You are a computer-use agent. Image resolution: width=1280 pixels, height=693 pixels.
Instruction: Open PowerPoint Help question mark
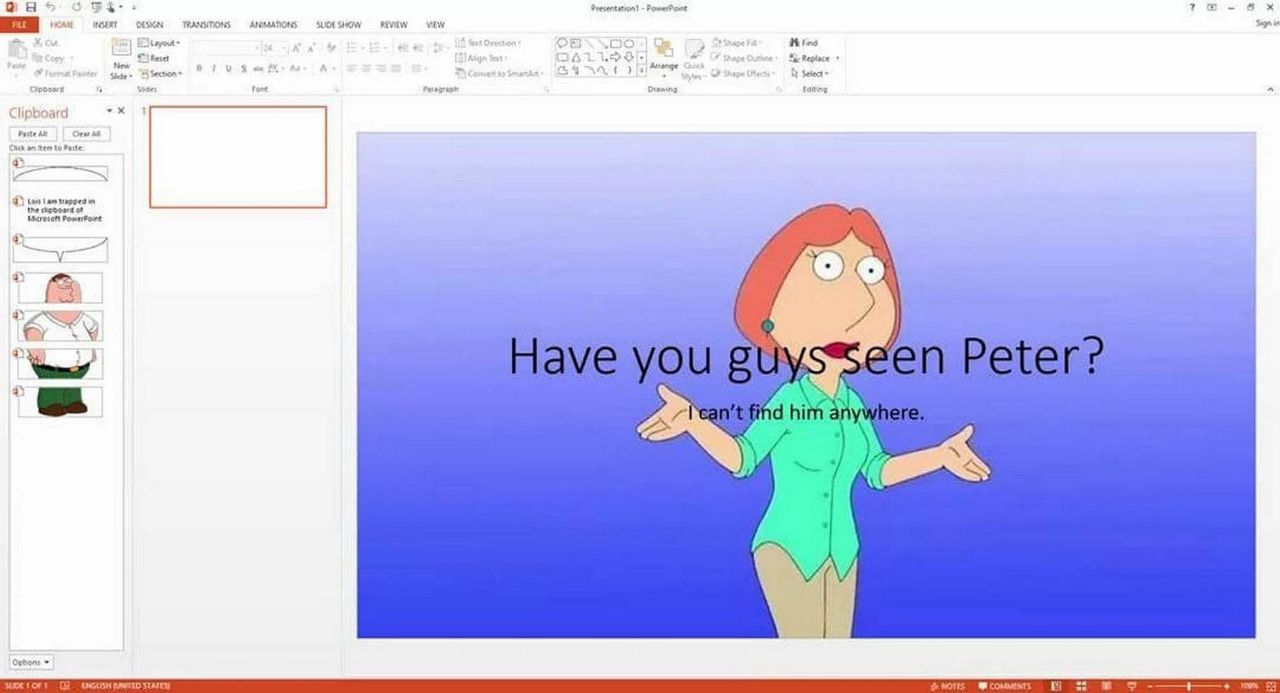[1192, 8]
